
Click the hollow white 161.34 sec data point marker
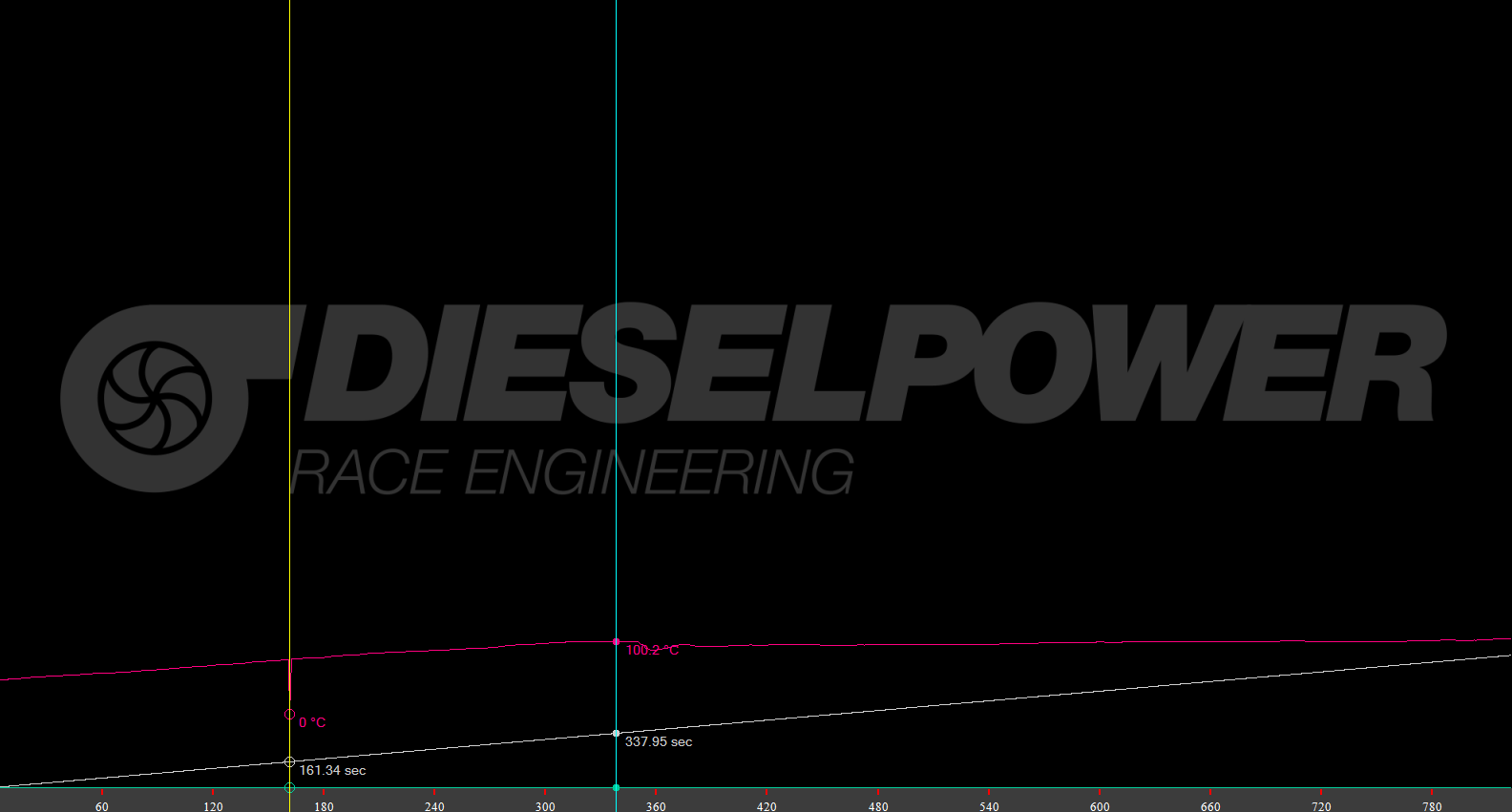289,761
